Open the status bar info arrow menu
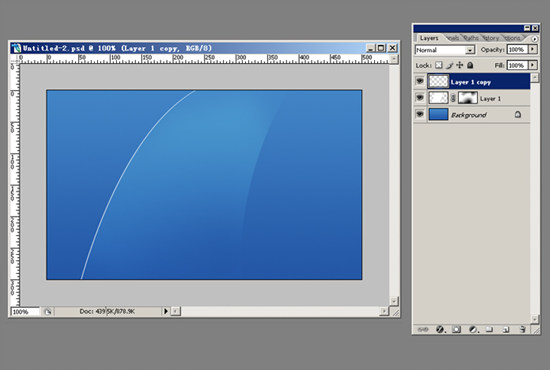 (x=166, y=311)
